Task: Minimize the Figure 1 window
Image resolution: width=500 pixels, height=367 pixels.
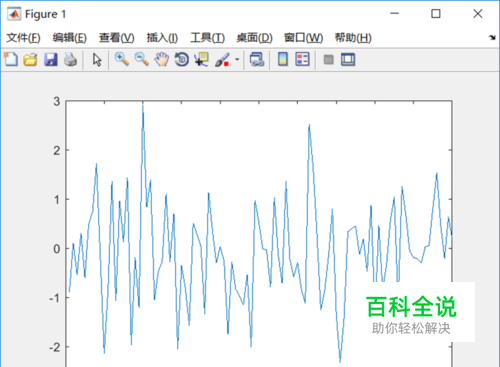Action: click(395, 14)
